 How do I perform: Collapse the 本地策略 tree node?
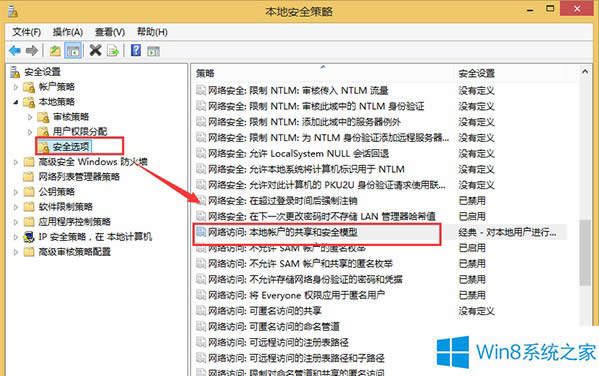[16, 102]
